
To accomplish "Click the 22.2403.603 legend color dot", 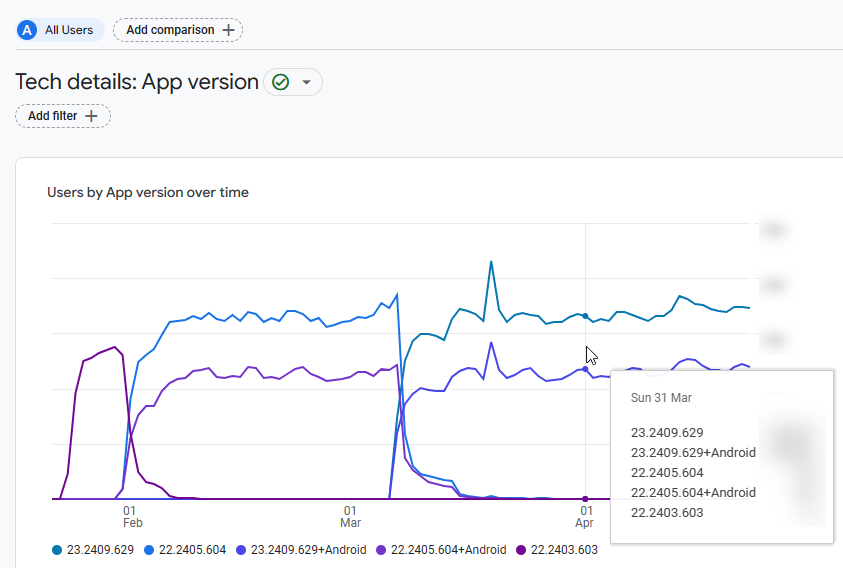I will pos(521,550).
